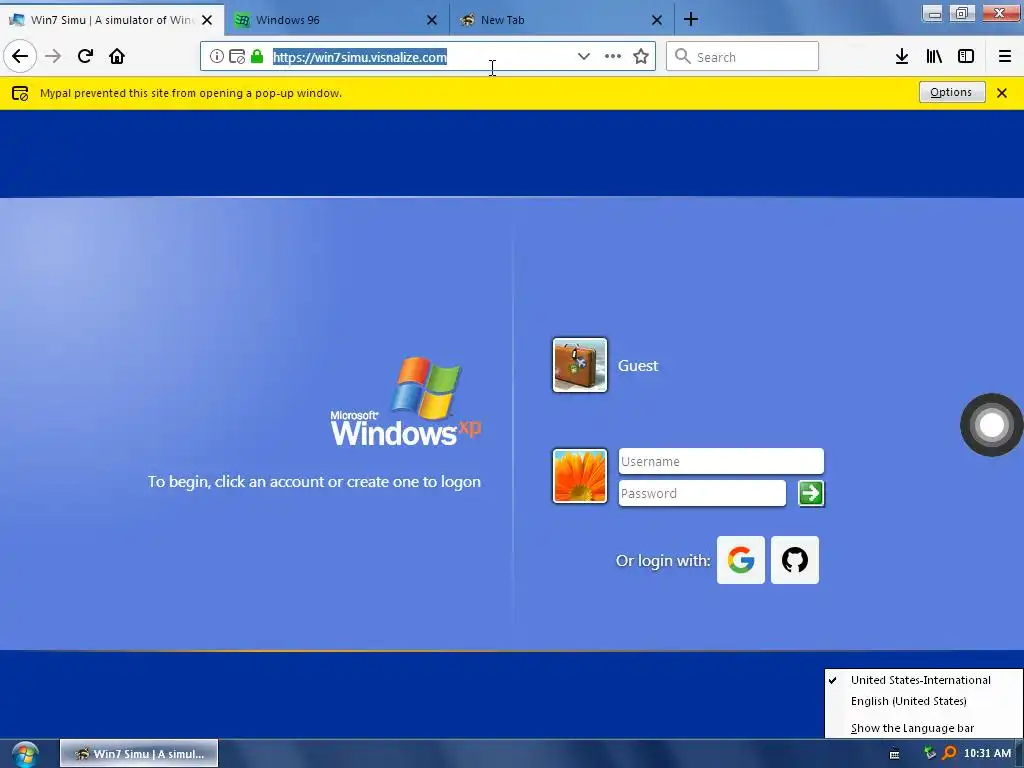Screen dimensions: 1024x768
Task: Show site information icon in address bar
Action: [x=216, y=57]
